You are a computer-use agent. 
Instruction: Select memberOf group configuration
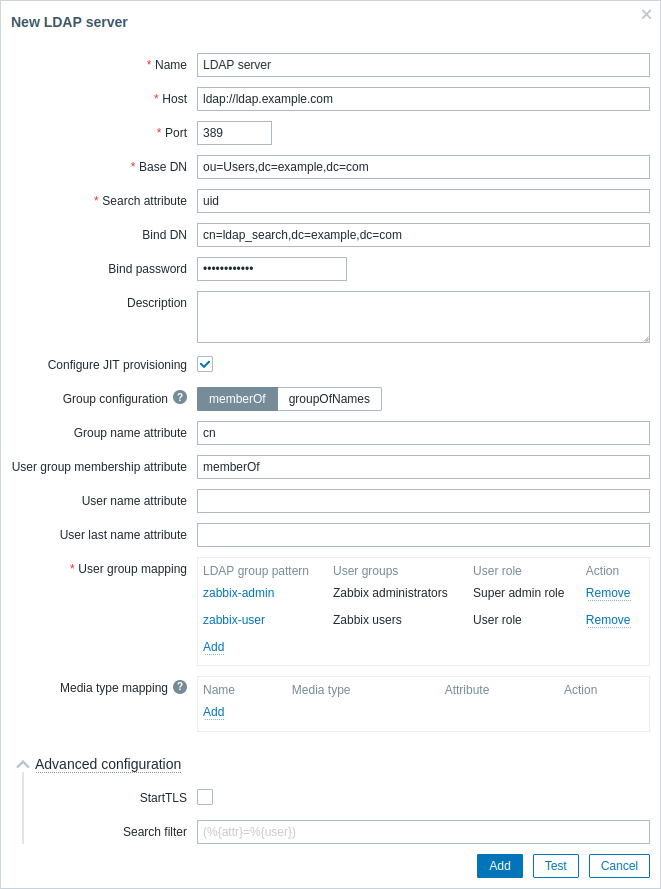pyautogui.click(x=238, y=399)
